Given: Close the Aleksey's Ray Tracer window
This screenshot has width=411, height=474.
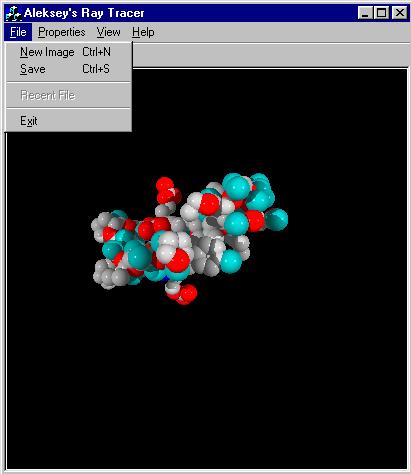Looking at the screenshot, I should [x=399, y=13].
